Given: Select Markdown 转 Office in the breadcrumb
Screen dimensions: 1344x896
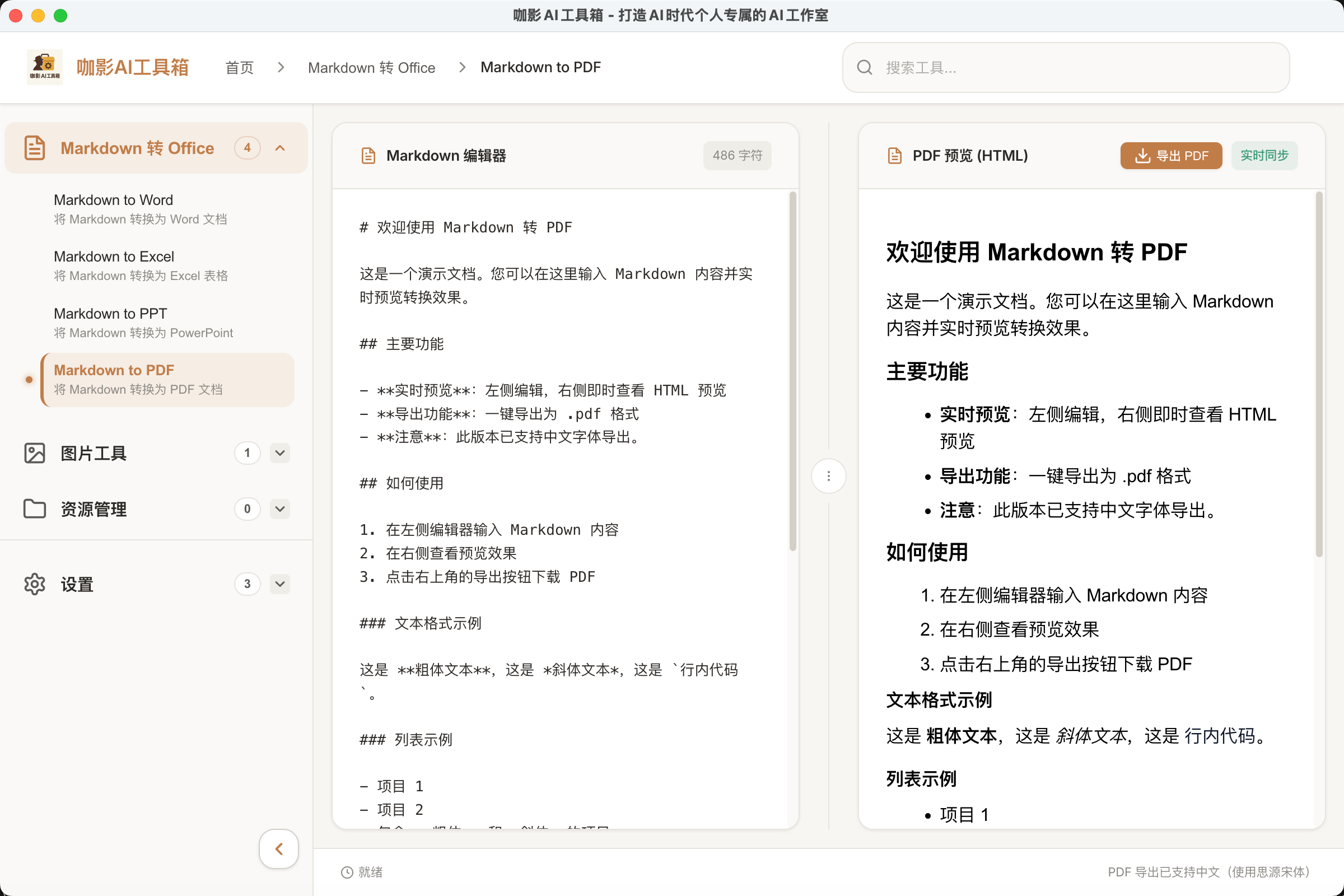Looking at the screenshot, I should pos(371,67).
